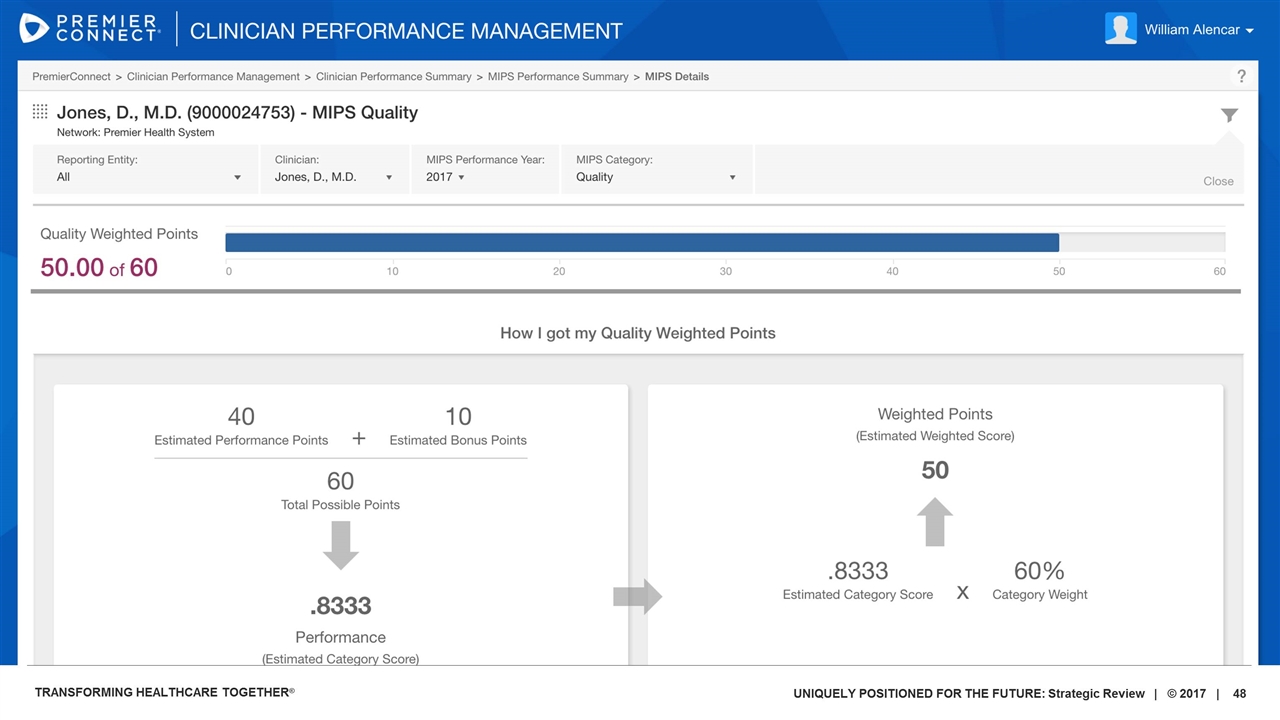The image size is (1280, 720).
Task: Click the 40 Estimated Performance Points value
Action: [241, 416]
